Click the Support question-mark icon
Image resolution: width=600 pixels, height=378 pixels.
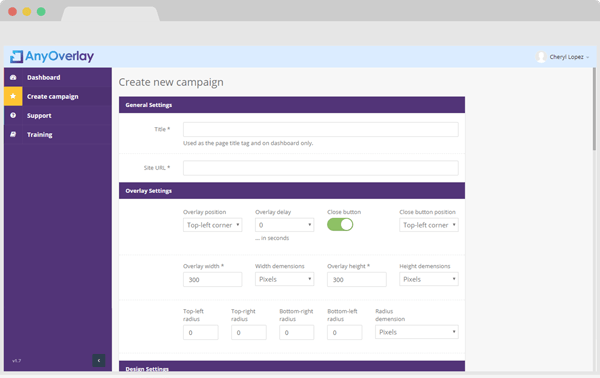point(13,115)
